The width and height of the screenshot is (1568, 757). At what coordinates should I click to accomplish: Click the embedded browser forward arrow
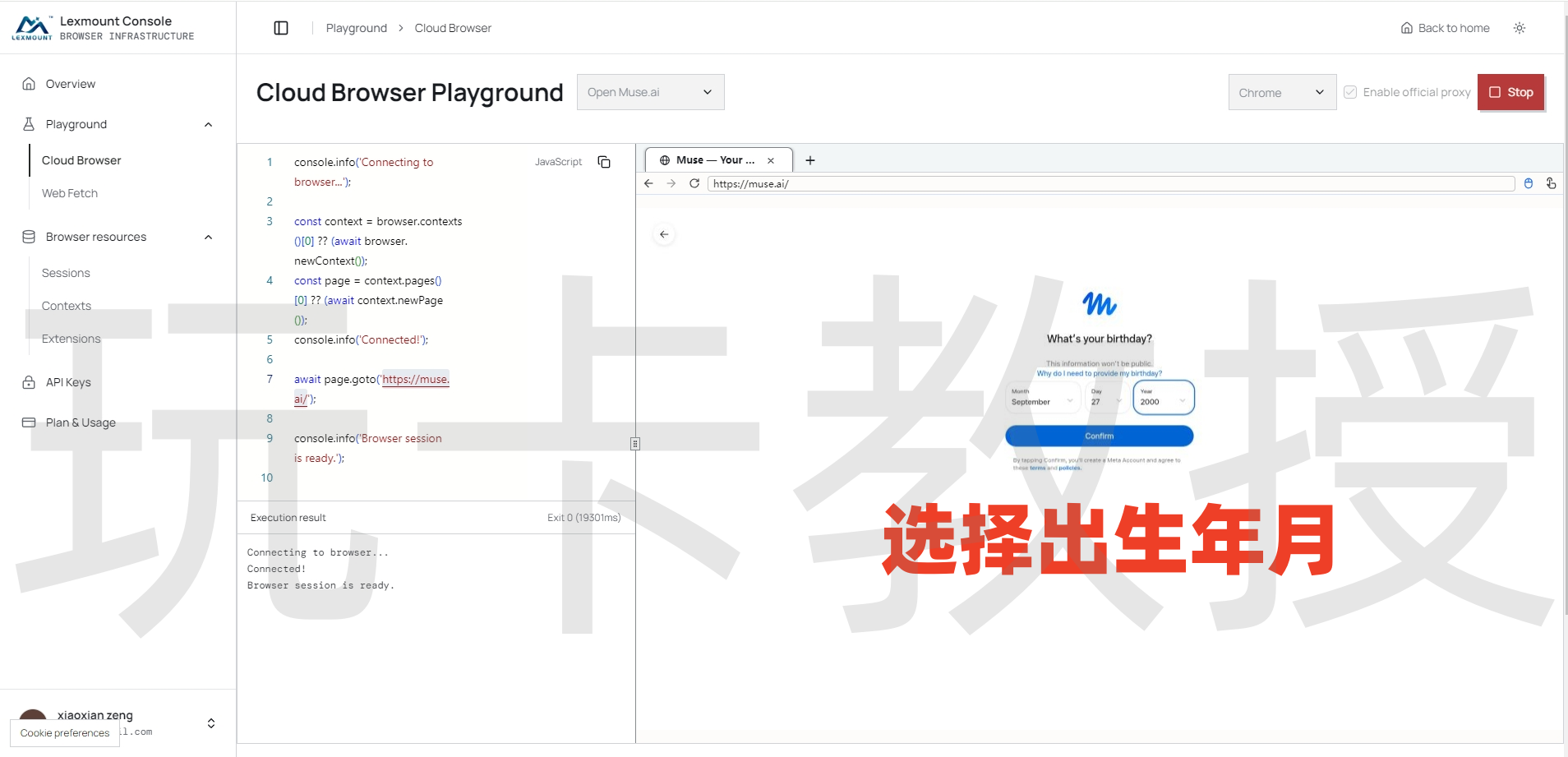[x=671, y=183]
